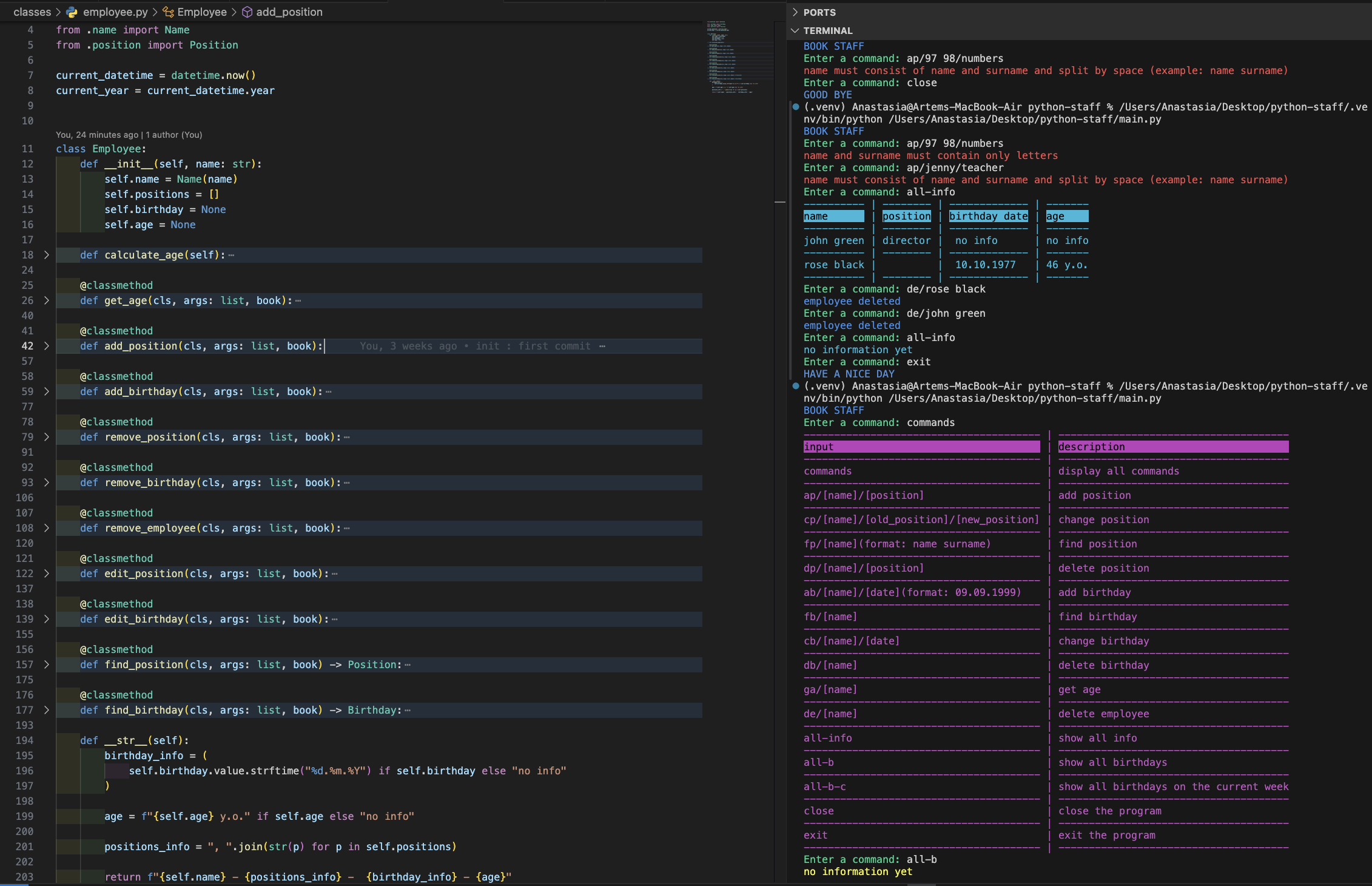Click the Employee class symbol icon
Image resolution: width=1372 pixels, height=886 pixels.
168,12
